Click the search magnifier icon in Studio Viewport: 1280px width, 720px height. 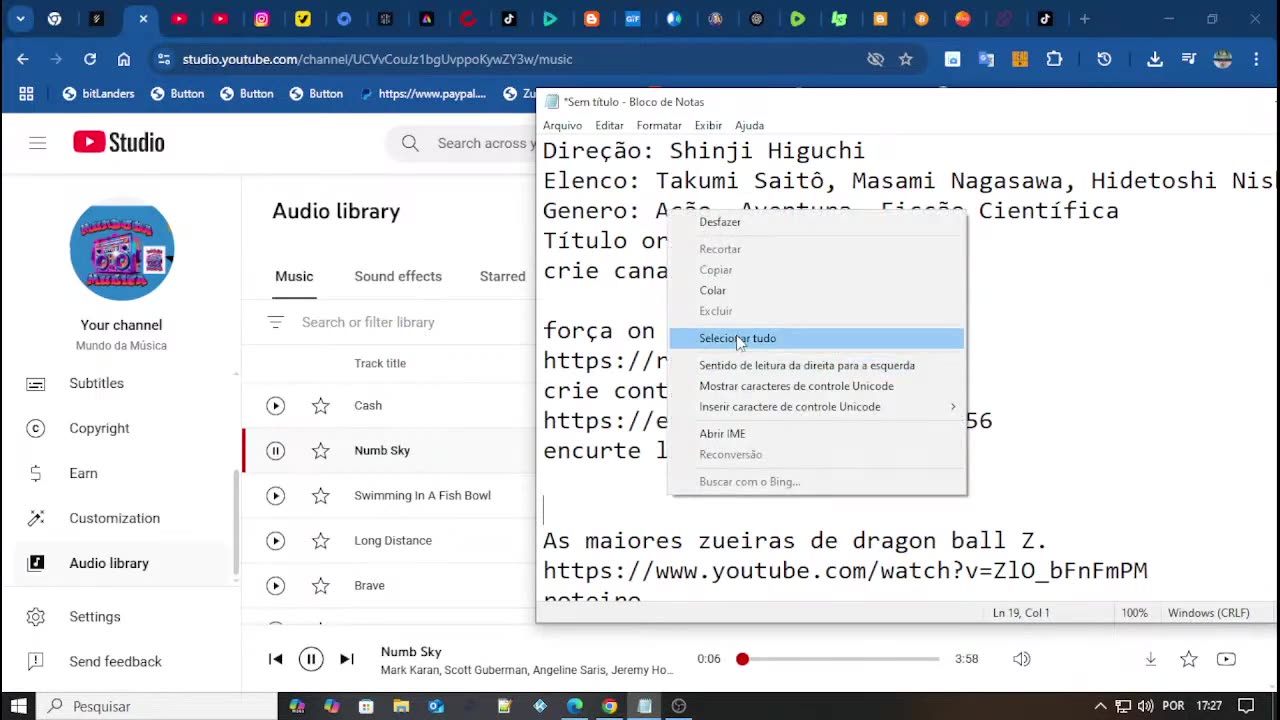click(410, 144)
